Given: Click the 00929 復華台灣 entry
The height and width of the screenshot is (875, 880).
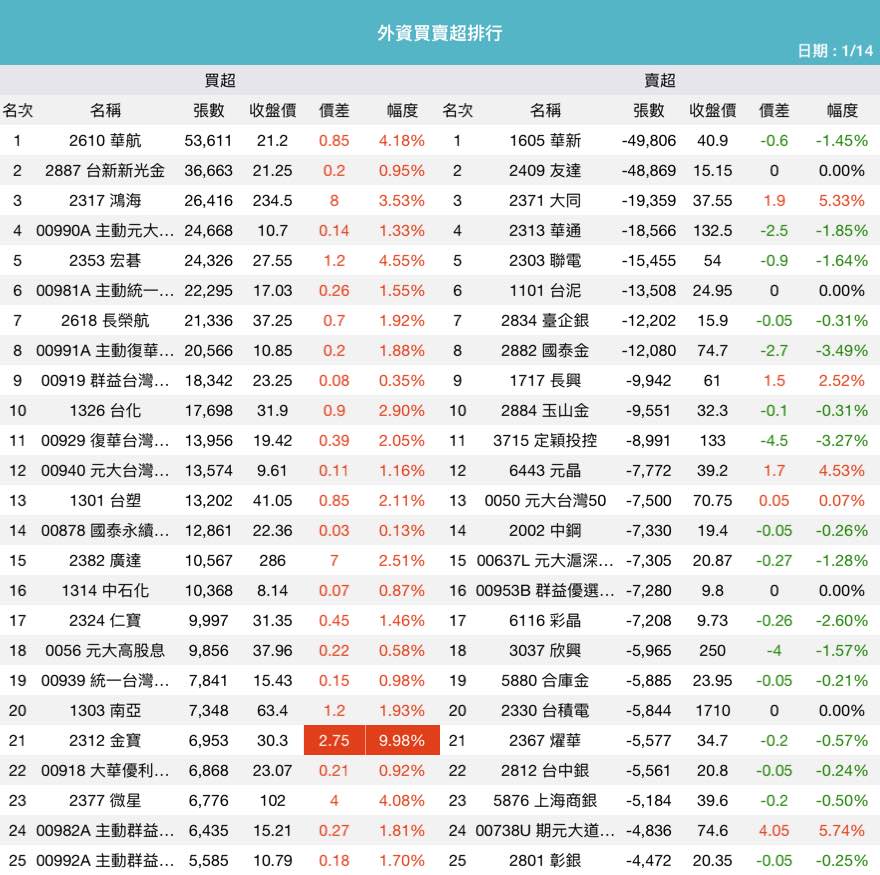Looking at the screenshot, I should click(x=105, y=441).
